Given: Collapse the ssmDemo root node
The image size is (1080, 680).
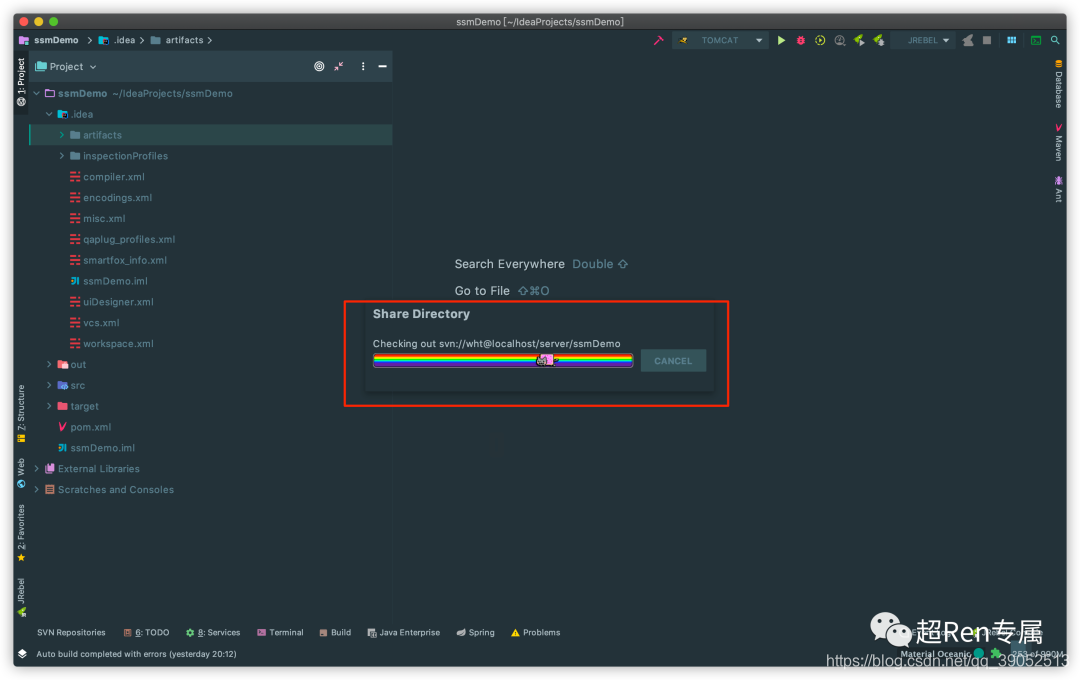Looking at the screenshot, I should click(x=37, y=94).
